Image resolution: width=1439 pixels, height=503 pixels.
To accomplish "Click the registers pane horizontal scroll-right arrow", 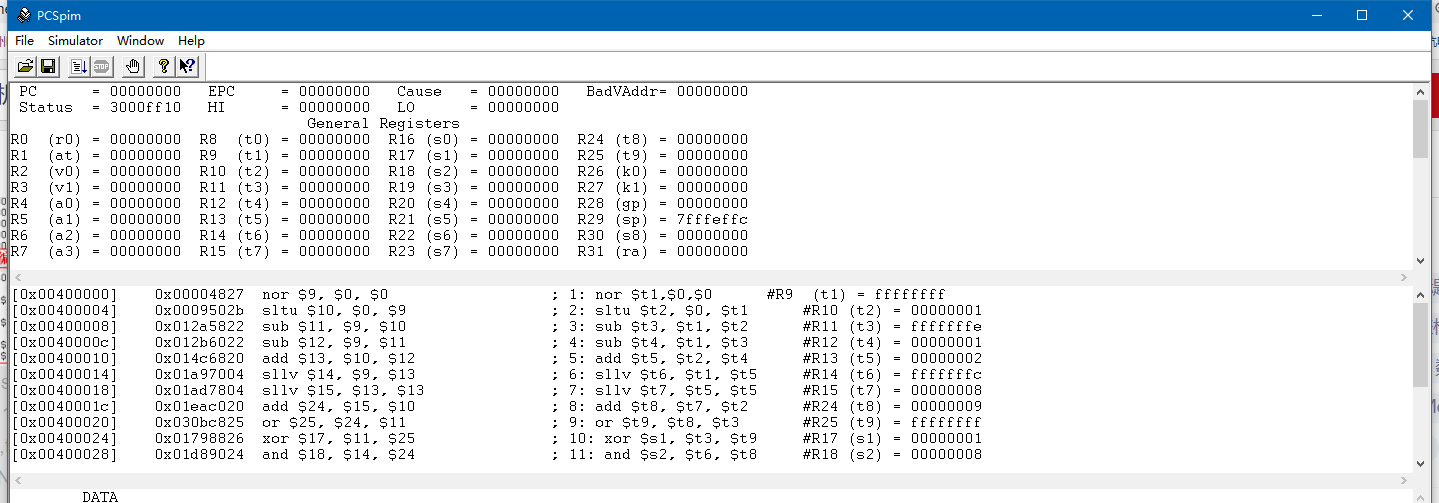I will (1403, 276).
